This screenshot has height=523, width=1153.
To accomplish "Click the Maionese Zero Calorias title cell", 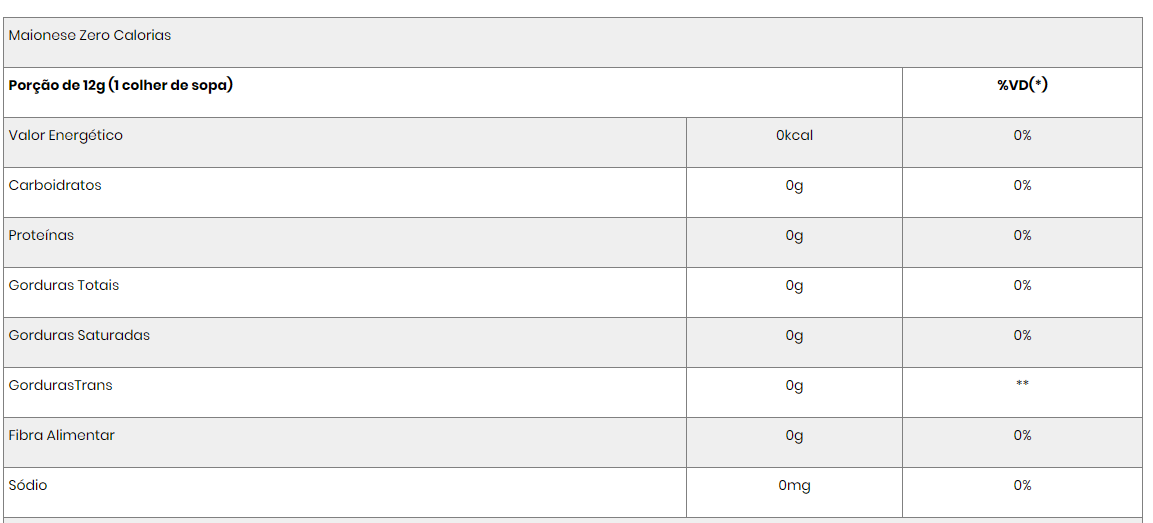I will tap(573, 43).
